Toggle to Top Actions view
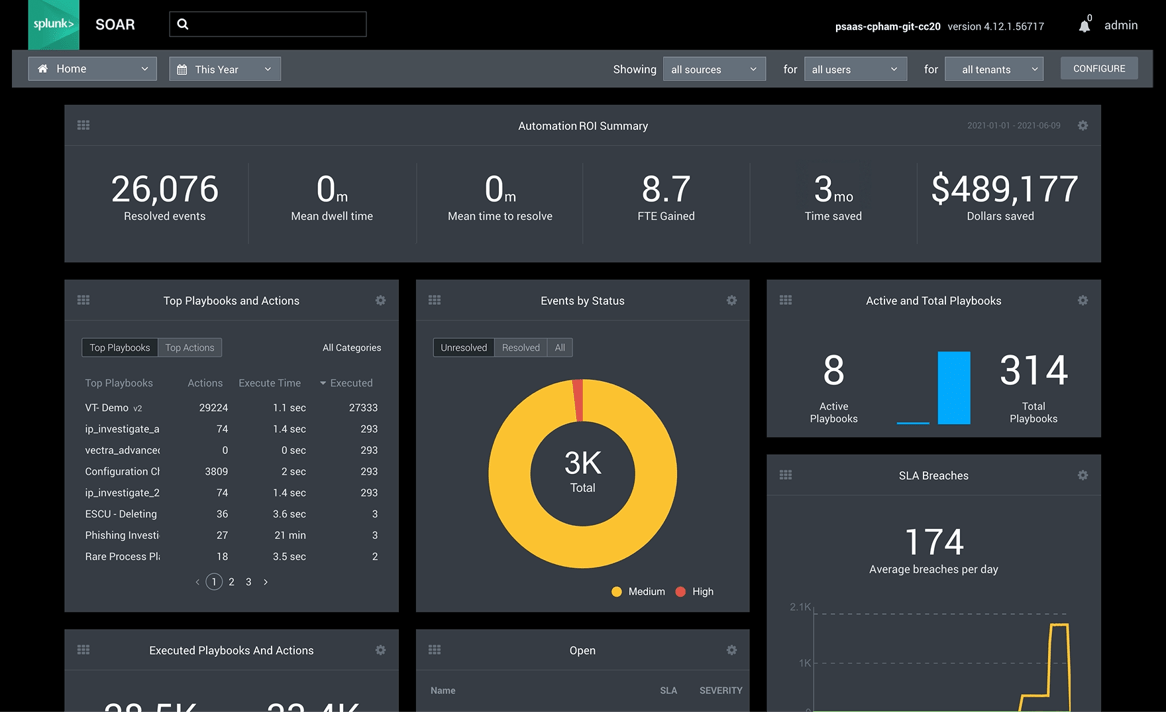The height and width of the screenshot is (712, 1166). click(x=189, y=347)
